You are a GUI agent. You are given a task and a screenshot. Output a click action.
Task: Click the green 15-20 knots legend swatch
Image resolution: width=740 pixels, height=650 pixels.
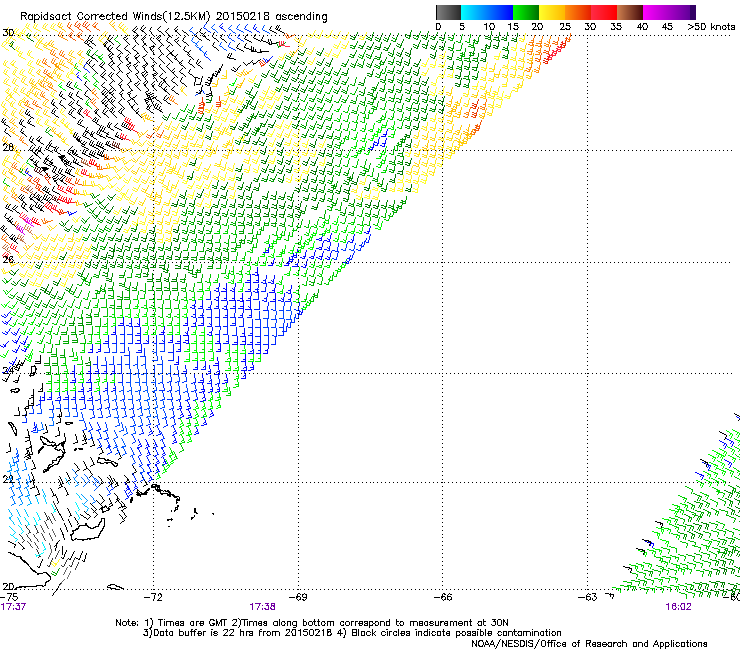pos(526,12)
